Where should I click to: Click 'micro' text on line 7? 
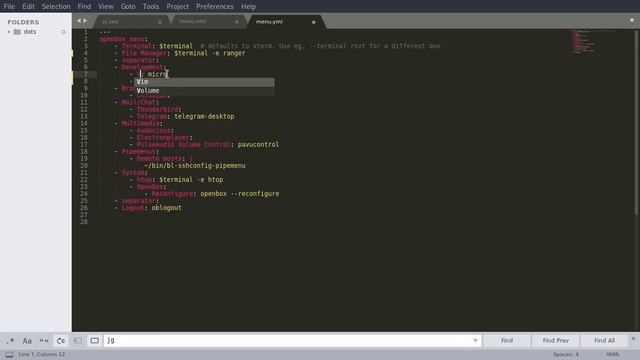pyautogui.click(x=158, y=74)
